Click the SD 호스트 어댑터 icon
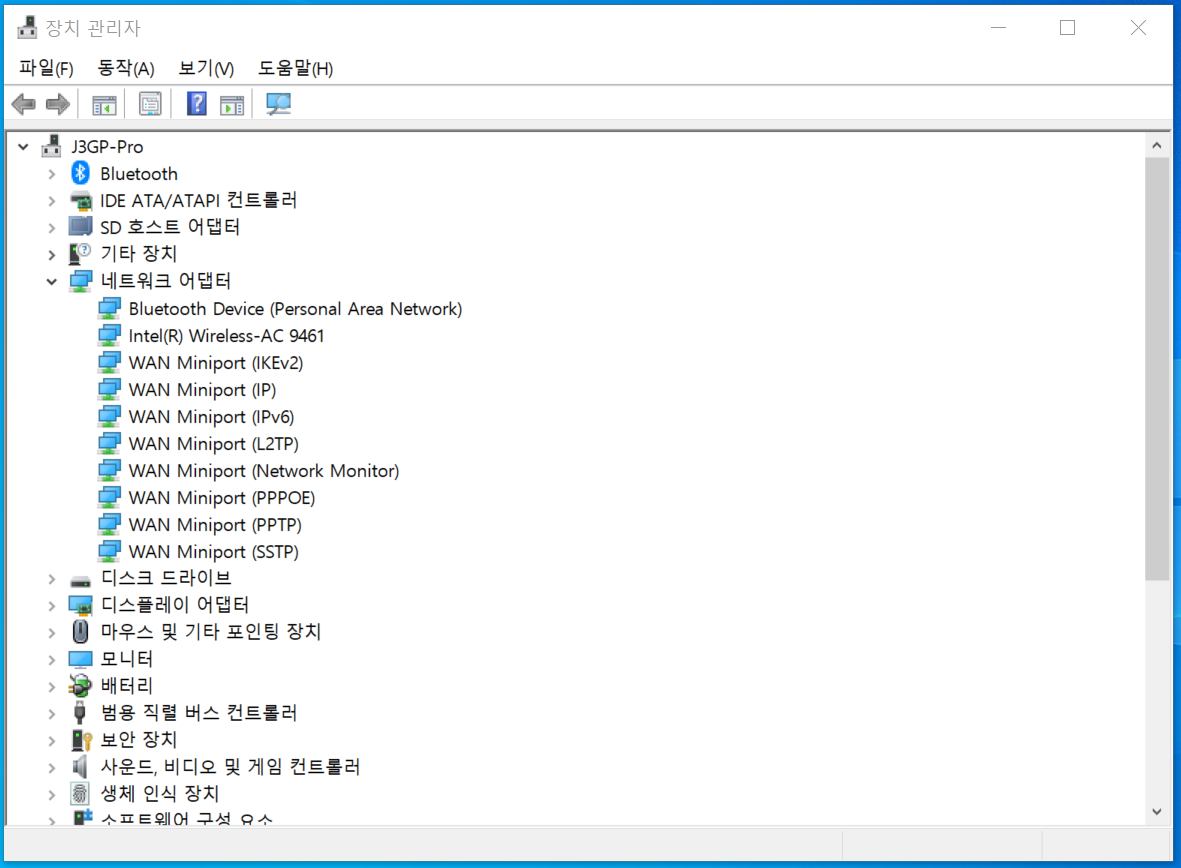Image resolution: width=1181 pixels, height=868 pixels. pyautogui.click(x=81, y=227)
